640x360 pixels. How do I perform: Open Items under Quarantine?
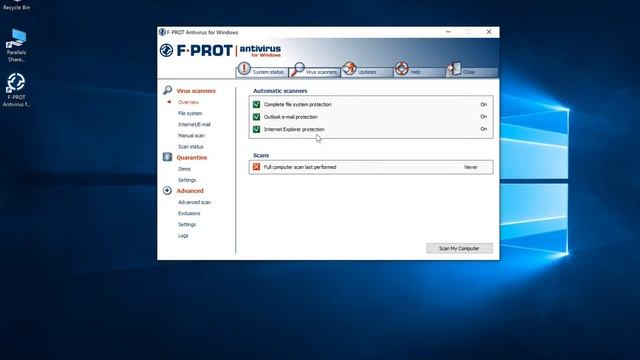click(x=184, y=169)
